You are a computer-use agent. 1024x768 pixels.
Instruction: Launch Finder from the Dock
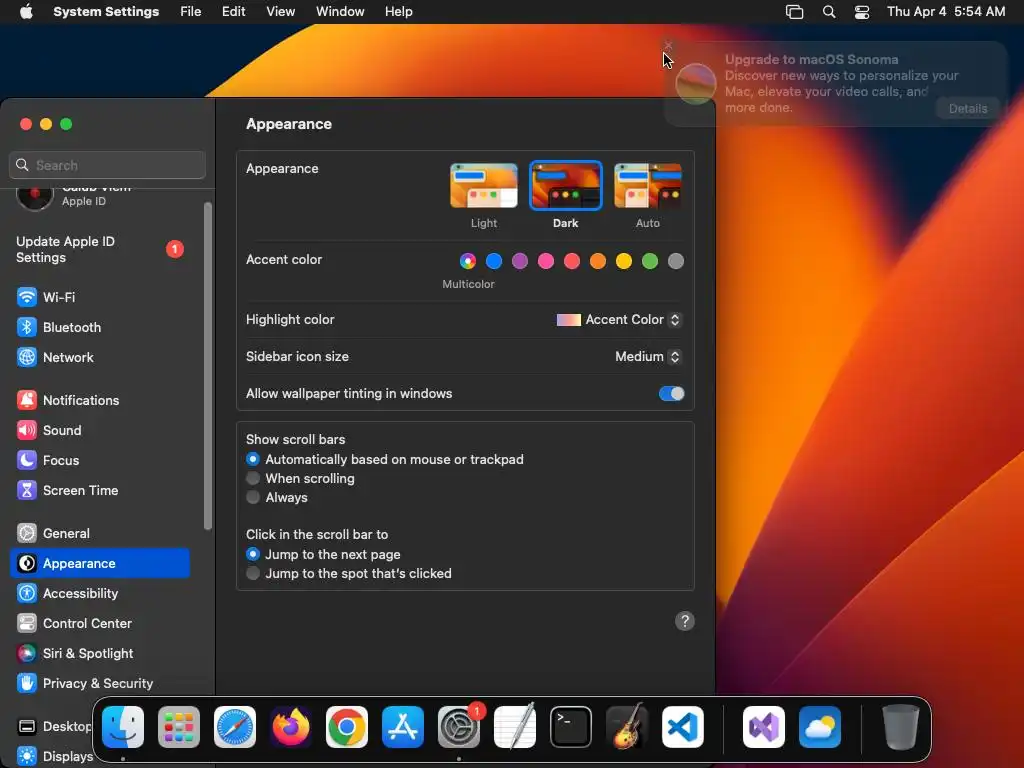(x=123, y=727)
